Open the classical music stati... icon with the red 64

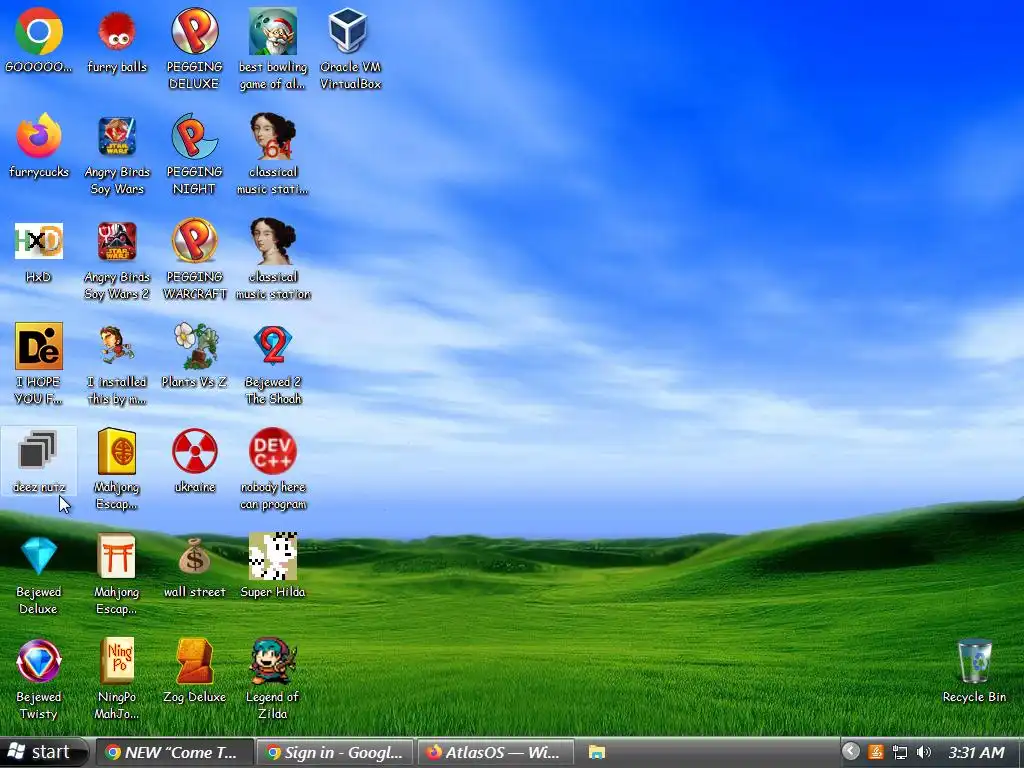point(272,136)
